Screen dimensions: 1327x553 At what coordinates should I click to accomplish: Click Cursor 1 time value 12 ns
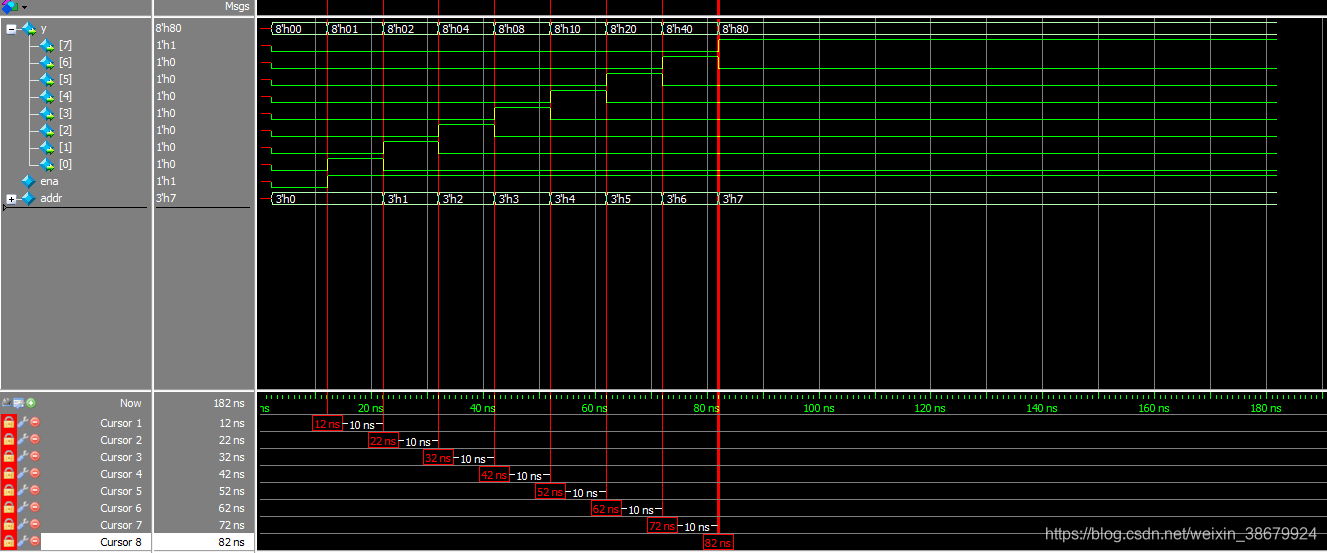point(230,423)
